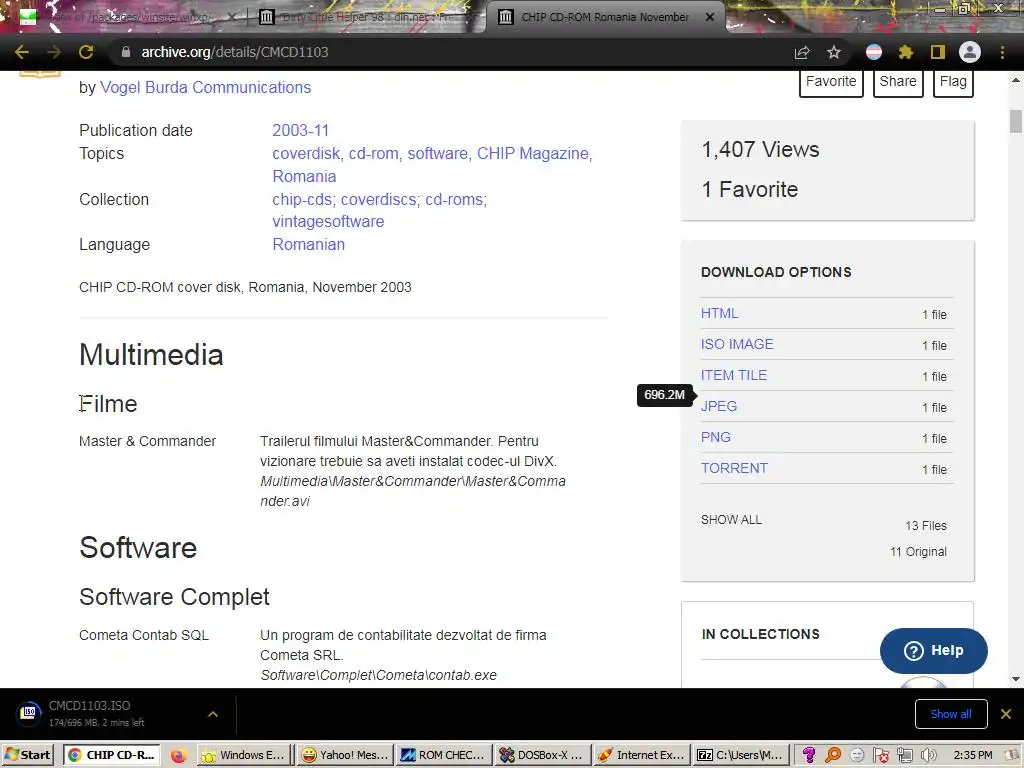Switch to 7-Zip C:\Users taskbar item
The width and height of the screenshot is (1024, 768).
click(x=741, y=755)
